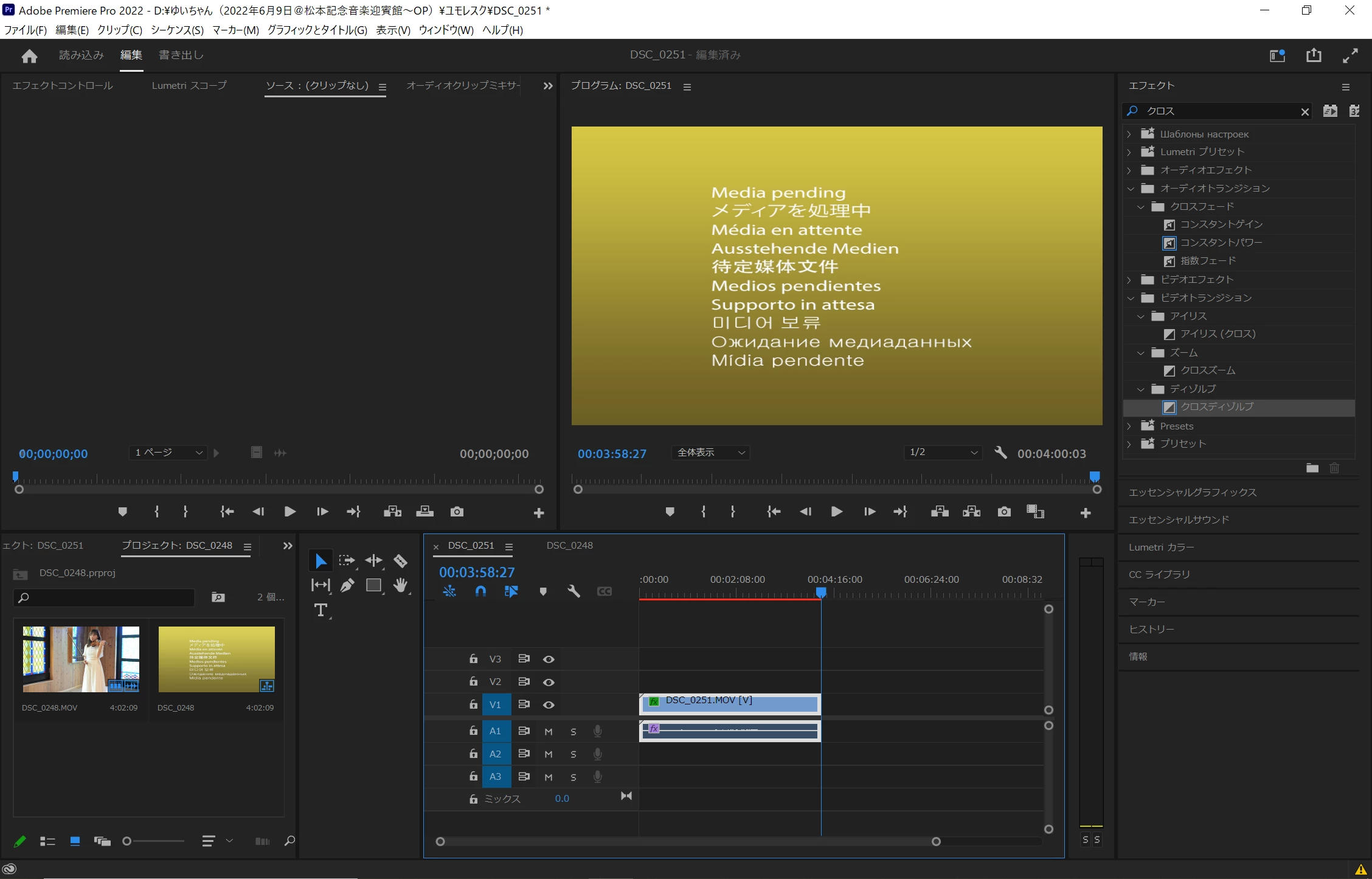This screenshot has width=1372, height=879.
Task: Click the Home icon
Action: 29,56
